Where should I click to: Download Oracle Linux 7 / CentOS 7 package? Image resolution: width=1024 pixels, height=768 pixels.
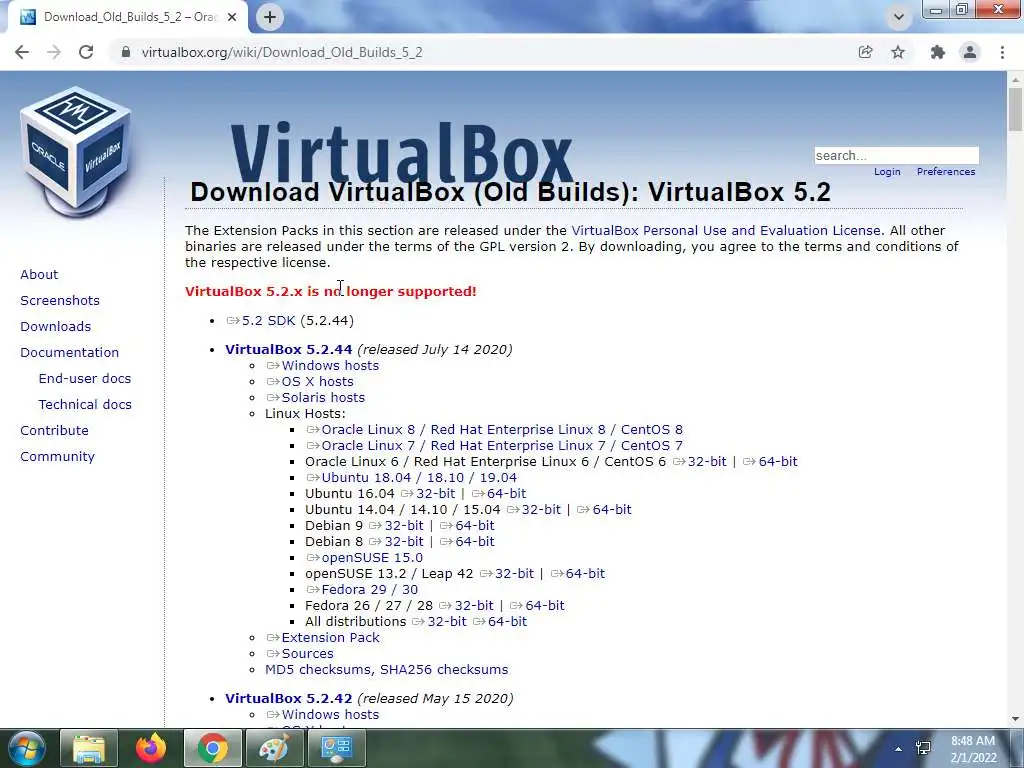tap(494, 445)
